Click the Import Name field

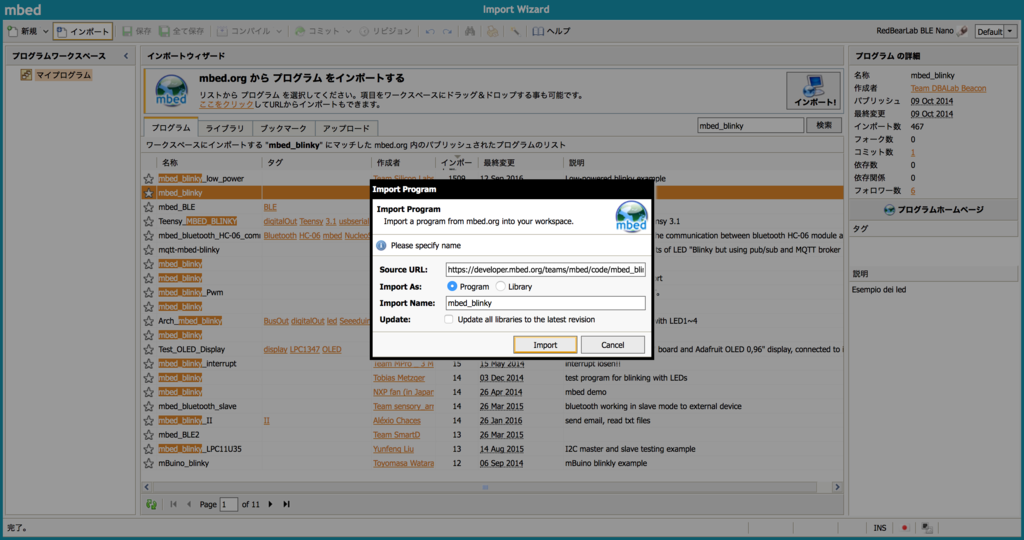545,303
